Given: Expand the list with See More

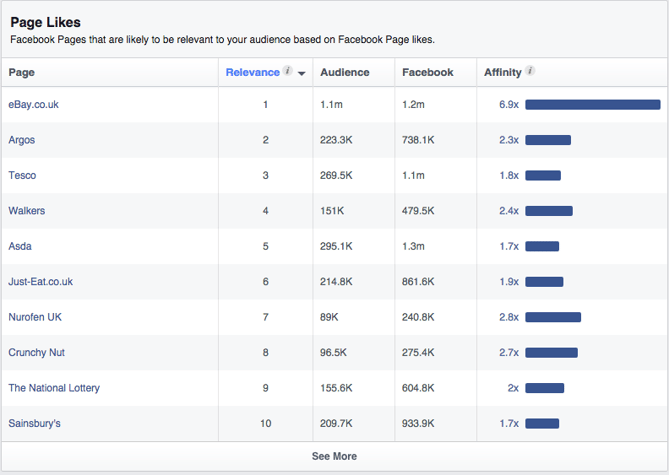Looking at the screenshot, I should tap(334, 457).
